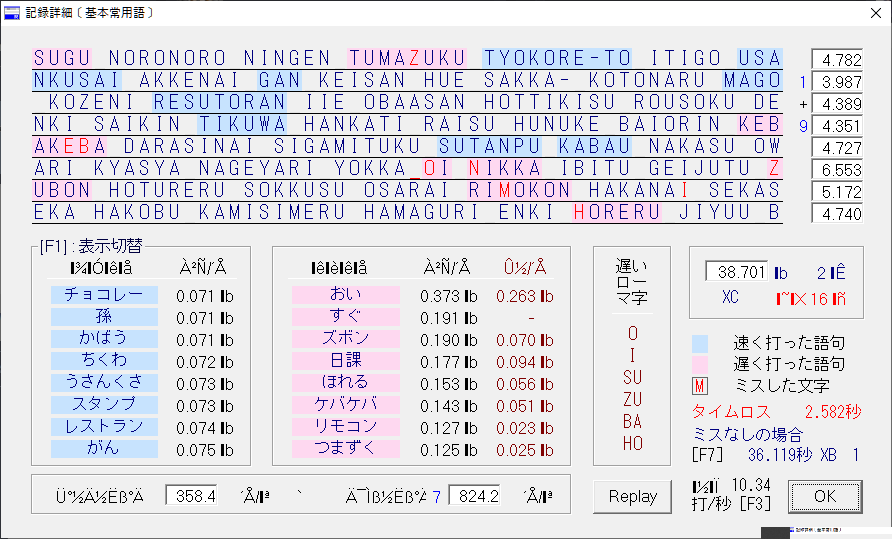892x539 pixels.
Task: Select slow word ズボン
Action: pyautogui.click(x=346, y=338)
